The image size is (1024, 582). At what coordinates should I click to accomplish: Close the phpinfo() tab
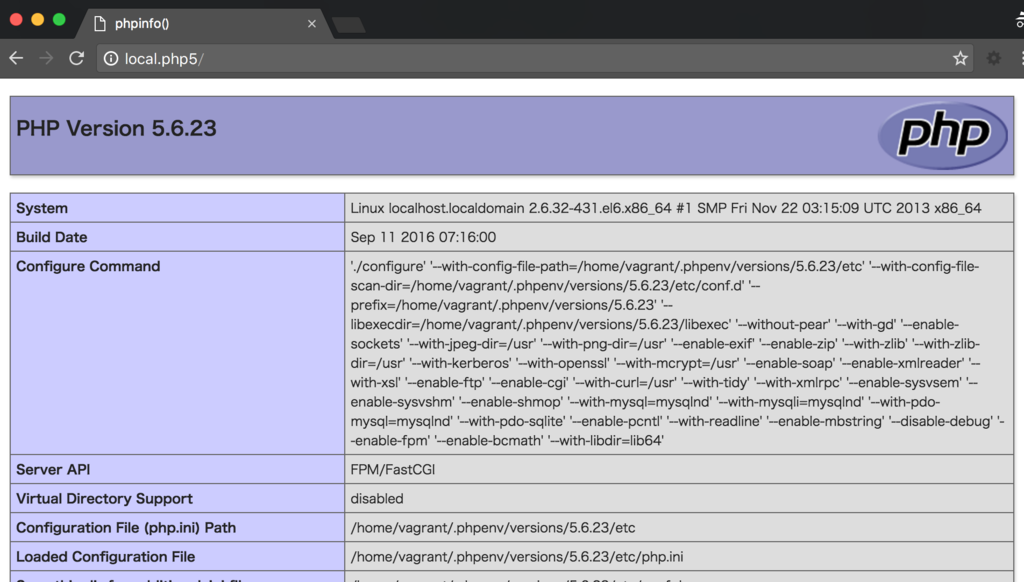click(311, 21)
